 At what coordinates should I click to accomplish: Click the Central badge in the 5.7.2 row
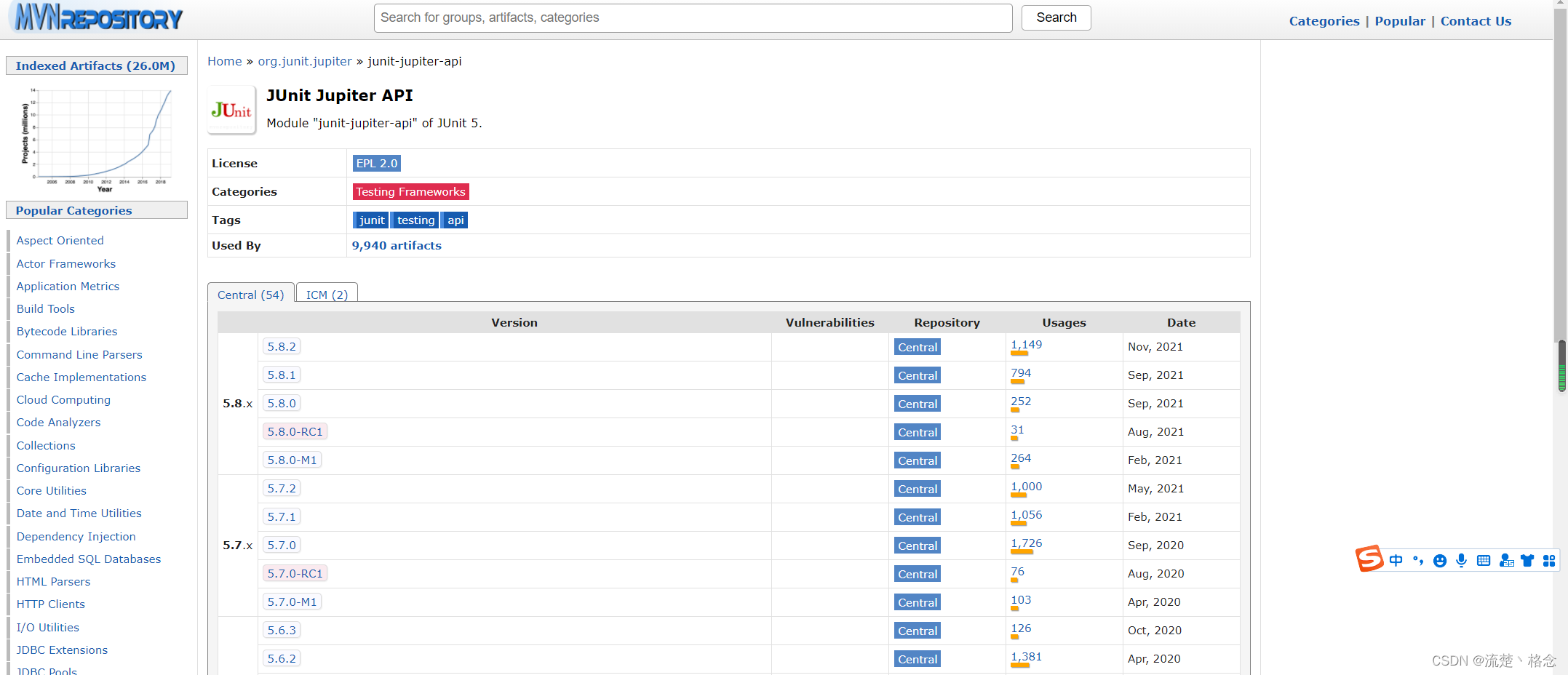click(917, 489)
